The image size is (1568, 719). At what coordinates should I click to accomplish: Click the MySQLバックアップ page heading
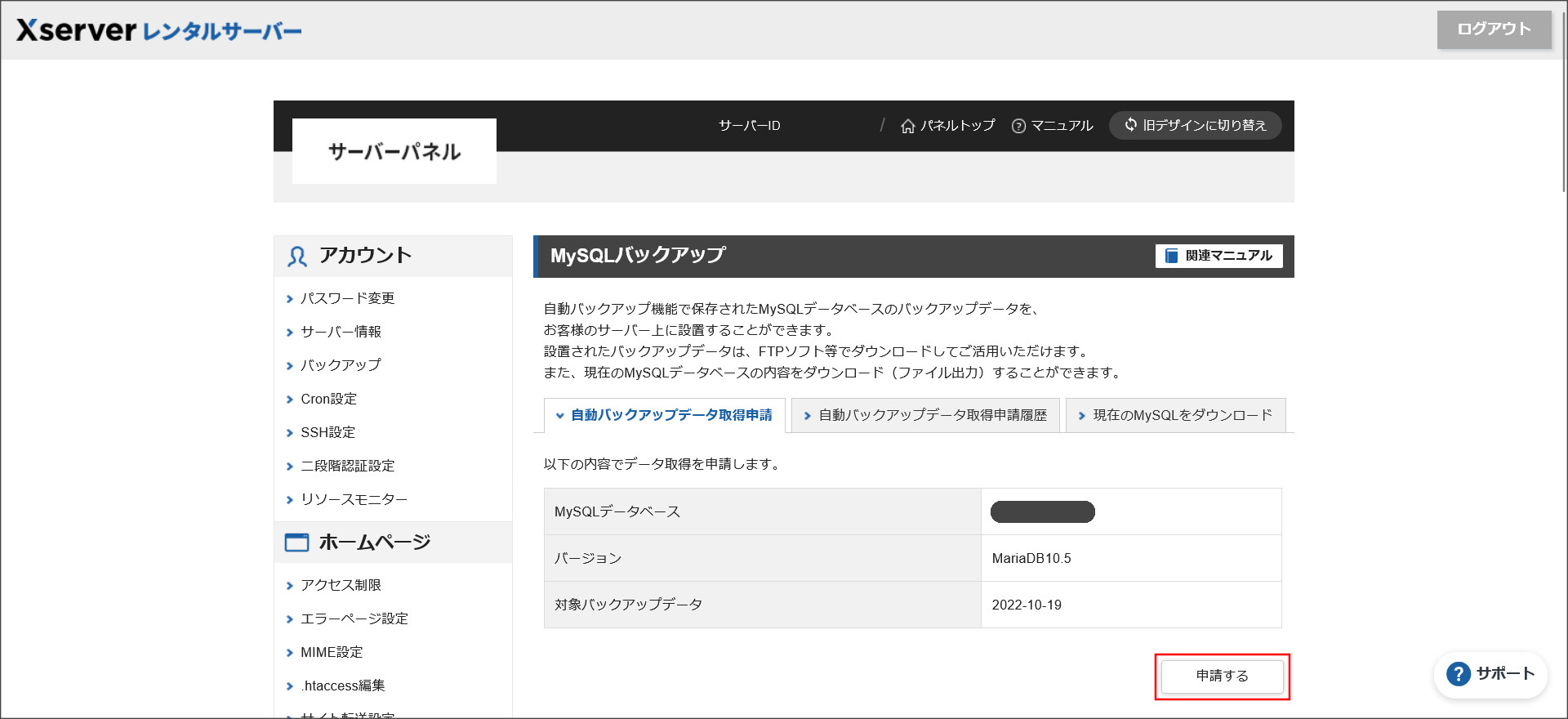(638, 256)
